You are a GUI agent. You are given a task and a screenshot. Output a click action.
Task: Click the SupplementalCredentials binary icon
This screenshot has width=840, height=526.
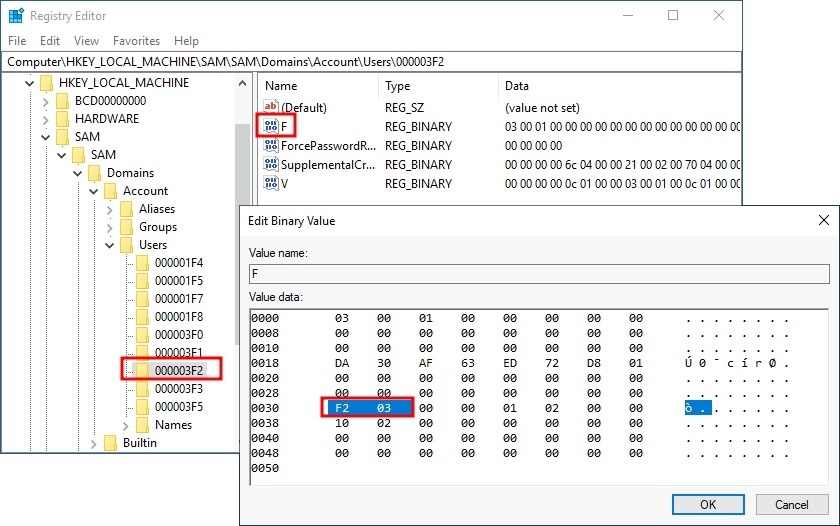270,165
